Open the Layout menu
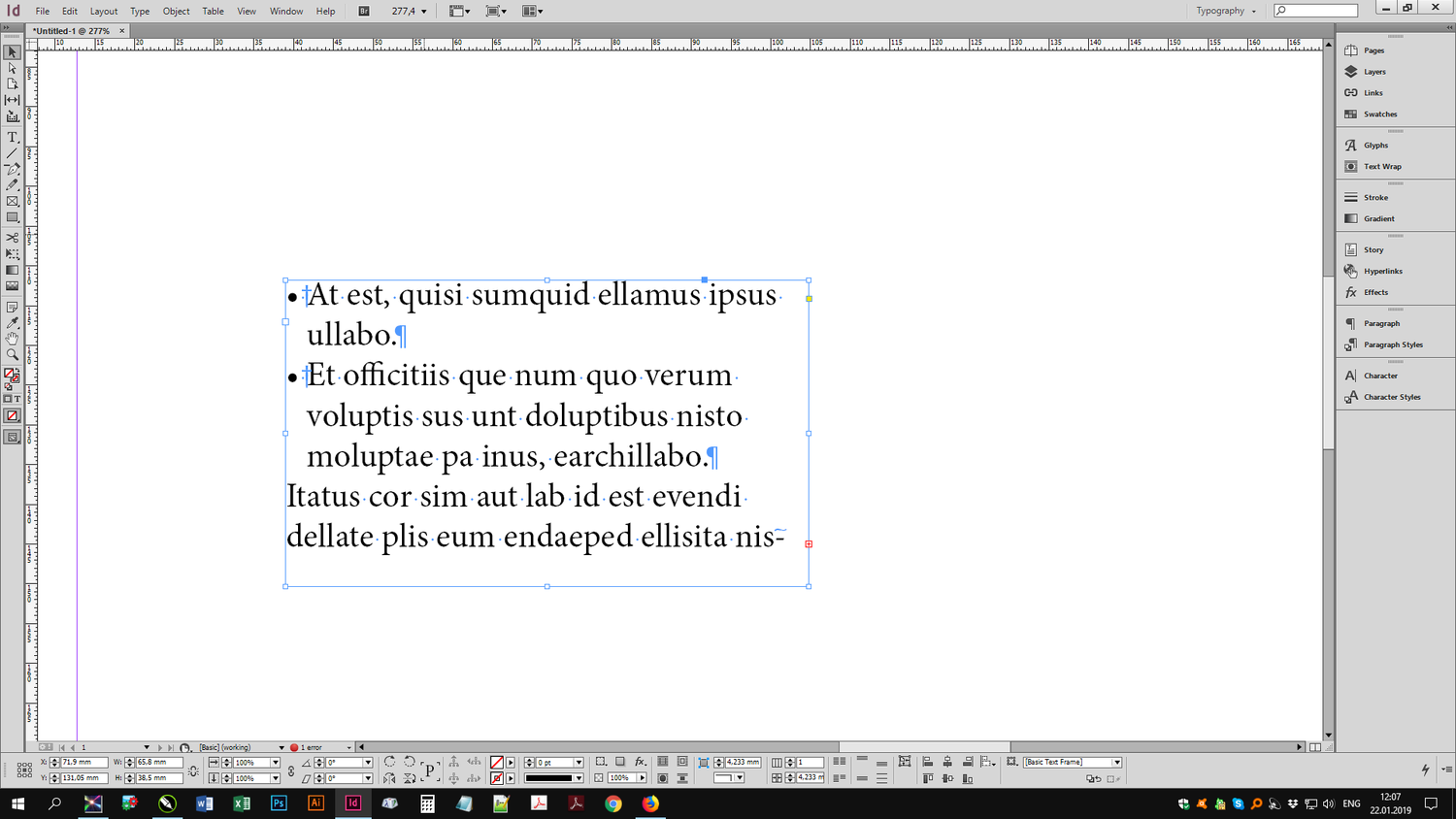Image resolution: width=1456 pixels, height=819 pixels. tap(104, 12)
